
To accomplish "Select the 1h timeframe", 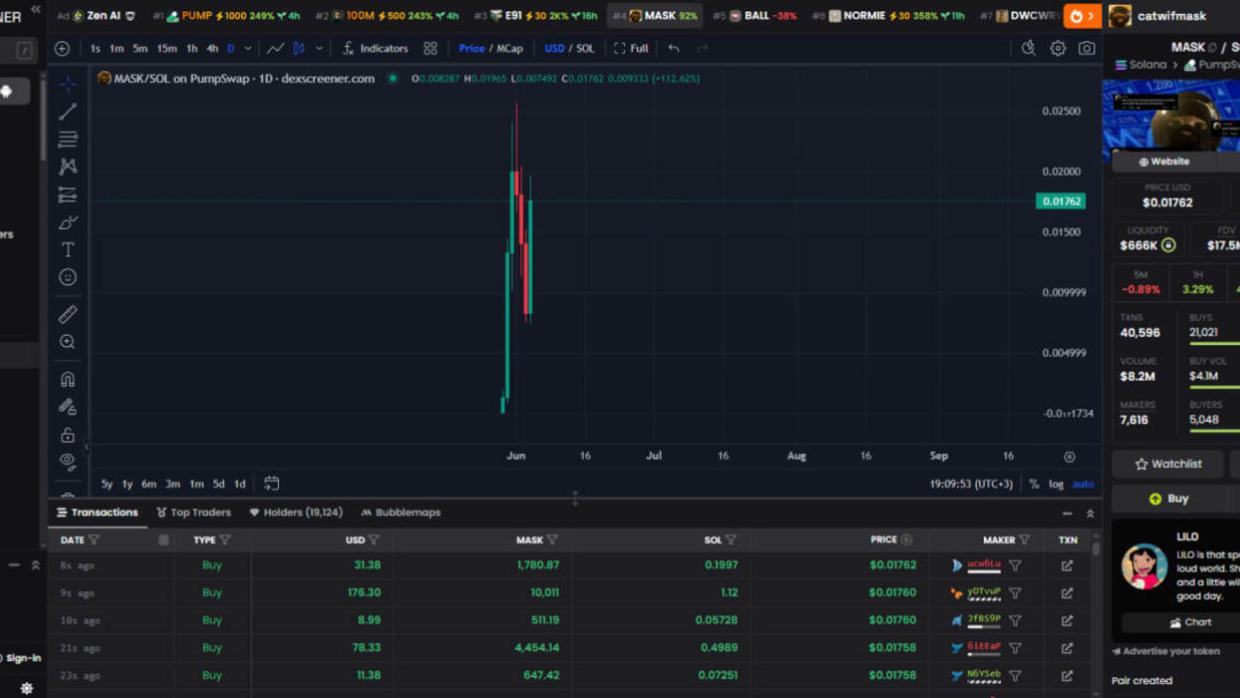I will (x=192, y=48).
